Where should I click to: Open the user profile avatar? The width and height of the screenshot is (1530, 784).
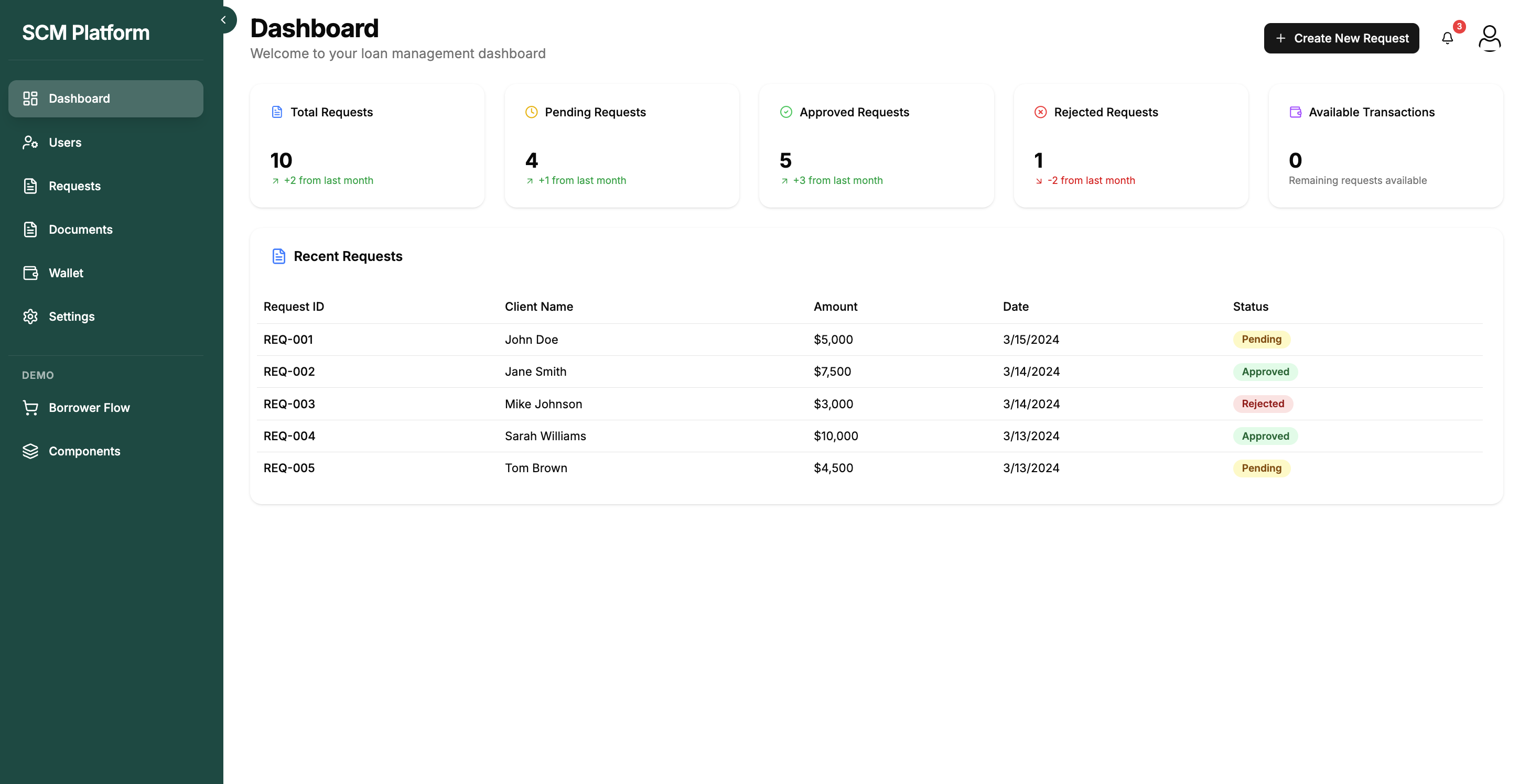pos(1490,38)
